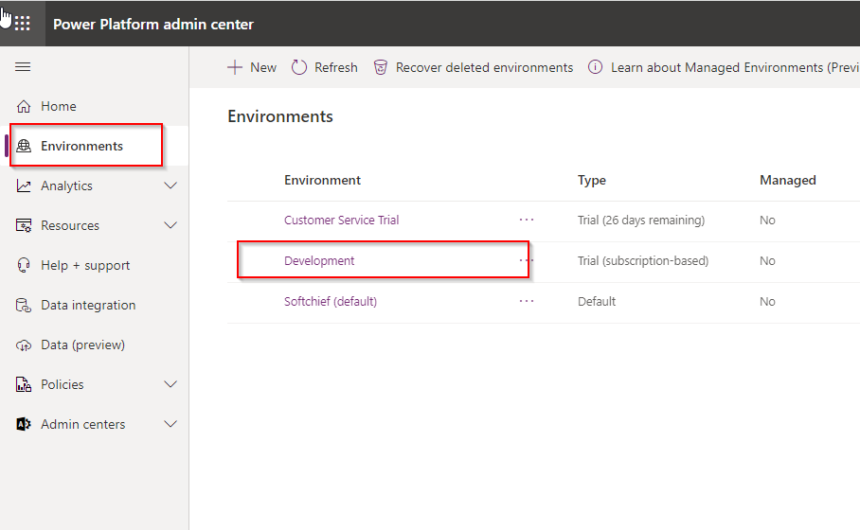
Task: Expand the Analytics menu chevron
Action: [171, 186]
